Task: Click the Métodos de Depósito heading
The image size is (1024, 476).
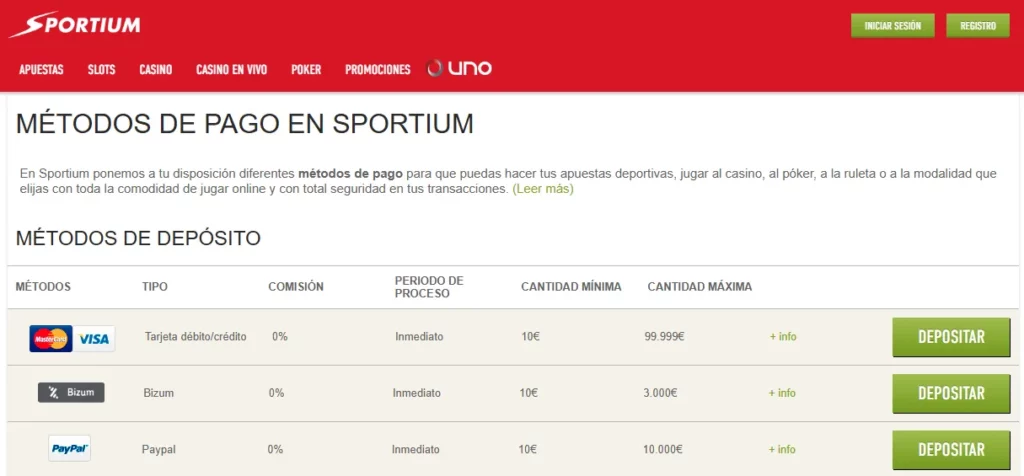Action: point(138,238)
